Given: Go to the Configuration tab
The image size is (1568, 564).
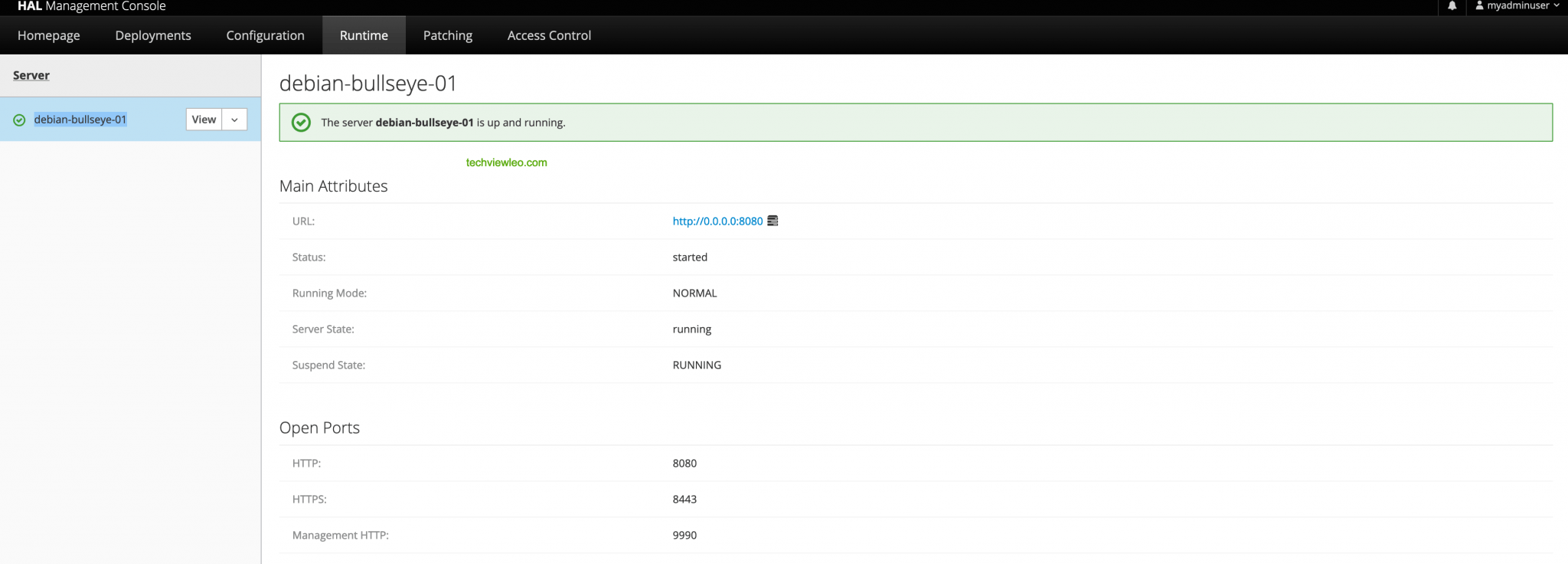Looking at the screenshot, I should coord(265,35).
